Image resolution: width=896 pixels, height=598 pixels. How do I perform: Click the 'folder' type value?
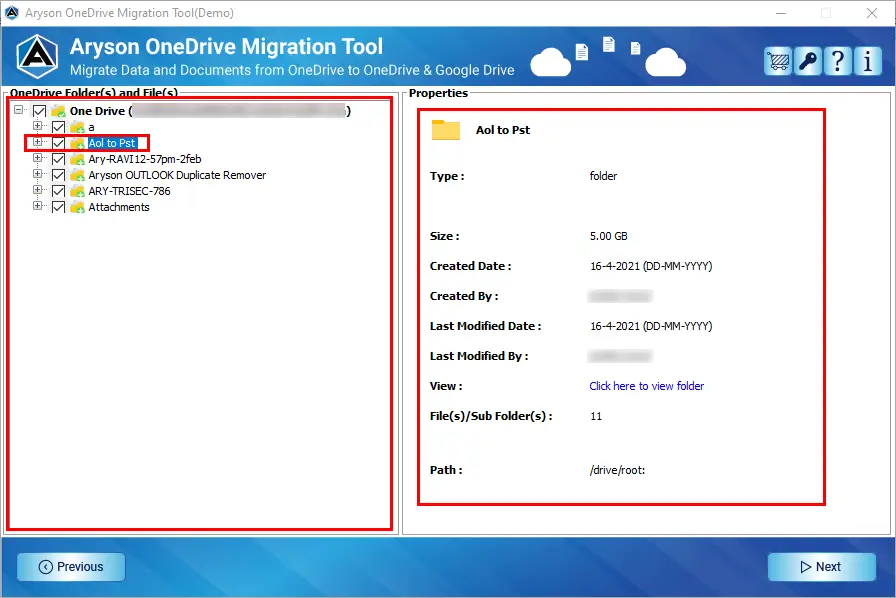coord(603,176)
